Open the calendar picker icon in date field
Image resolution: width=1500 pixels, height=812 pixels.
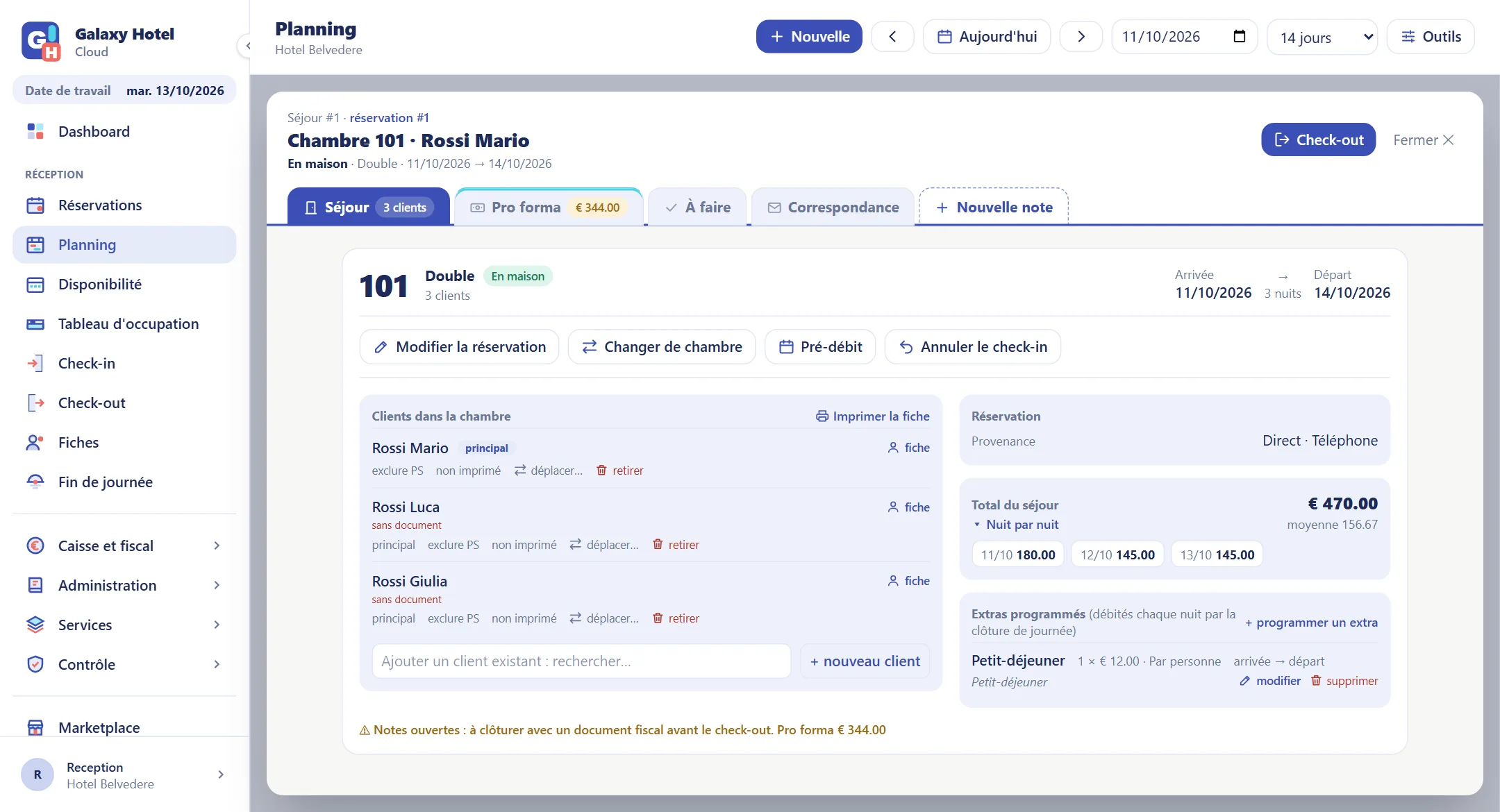pyautogui.click(x=1239, y=36)
